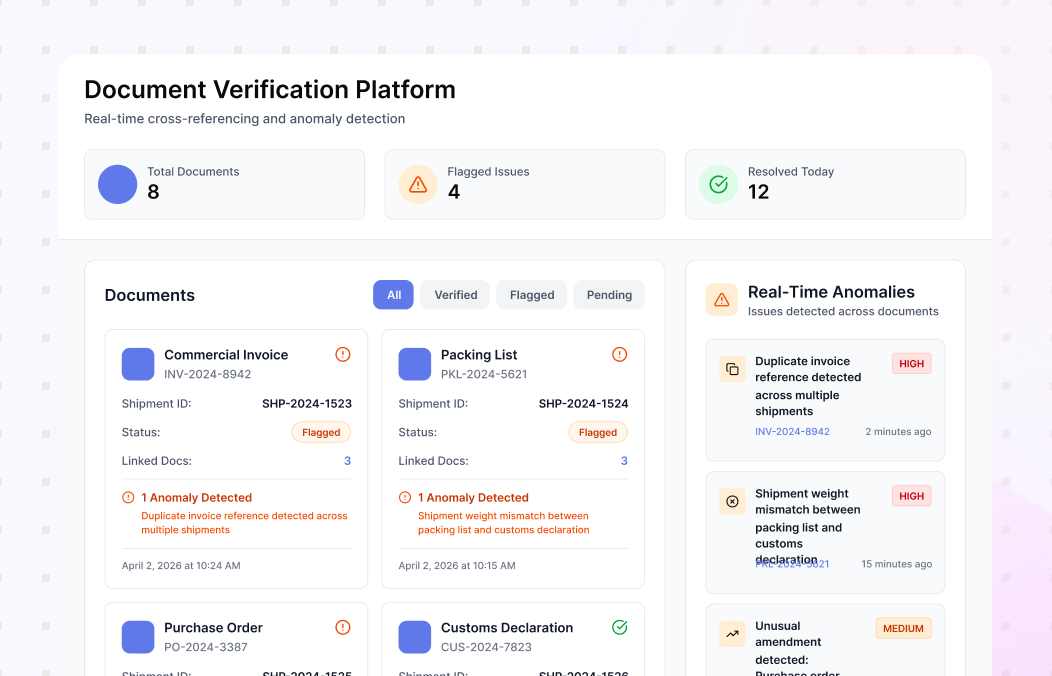Click the Total Documents blue circle icon
The image size is (1052, 676).
117,184
